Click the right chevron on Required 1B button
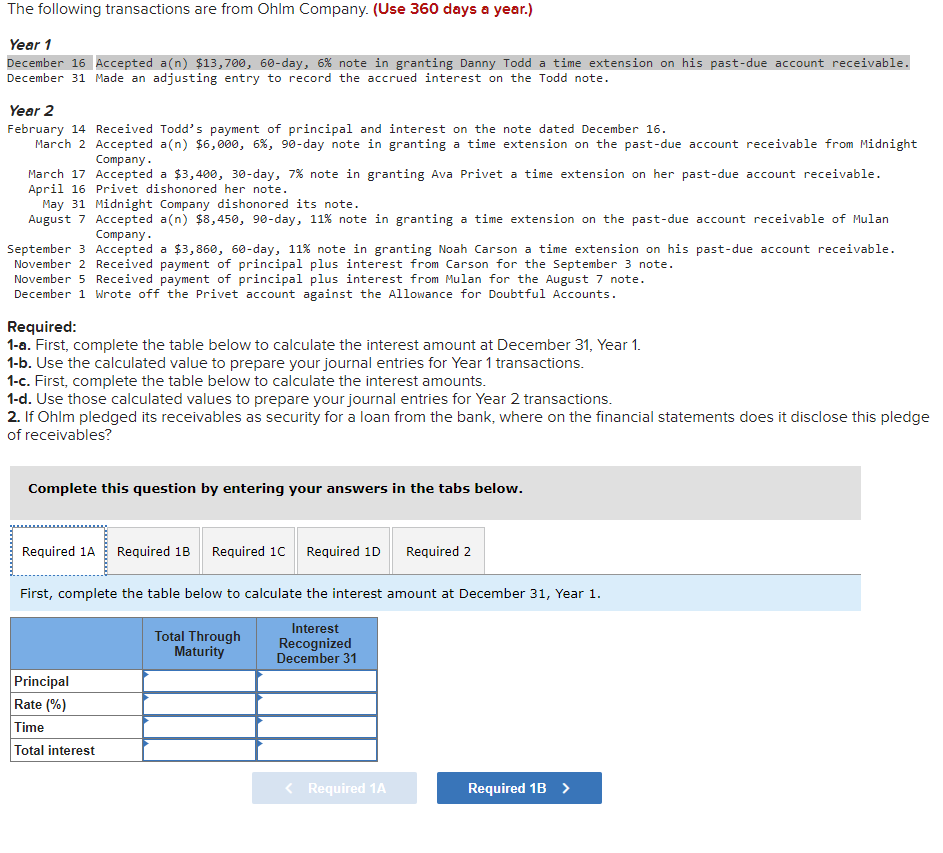 click(x=566, y=788)
